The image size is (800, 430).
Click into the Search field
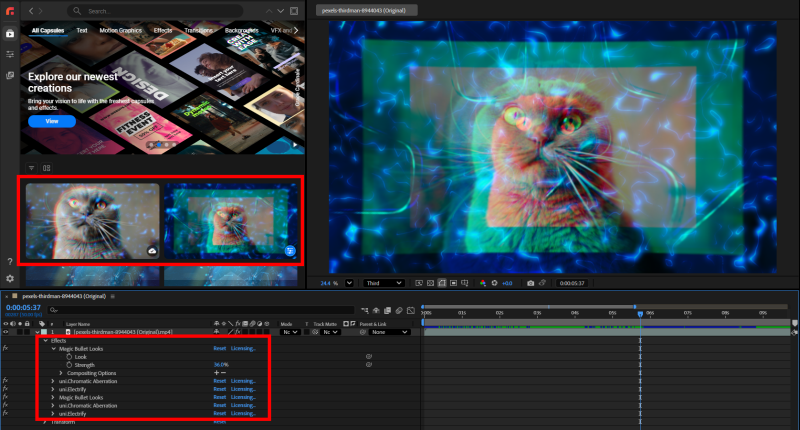(155, 11)
